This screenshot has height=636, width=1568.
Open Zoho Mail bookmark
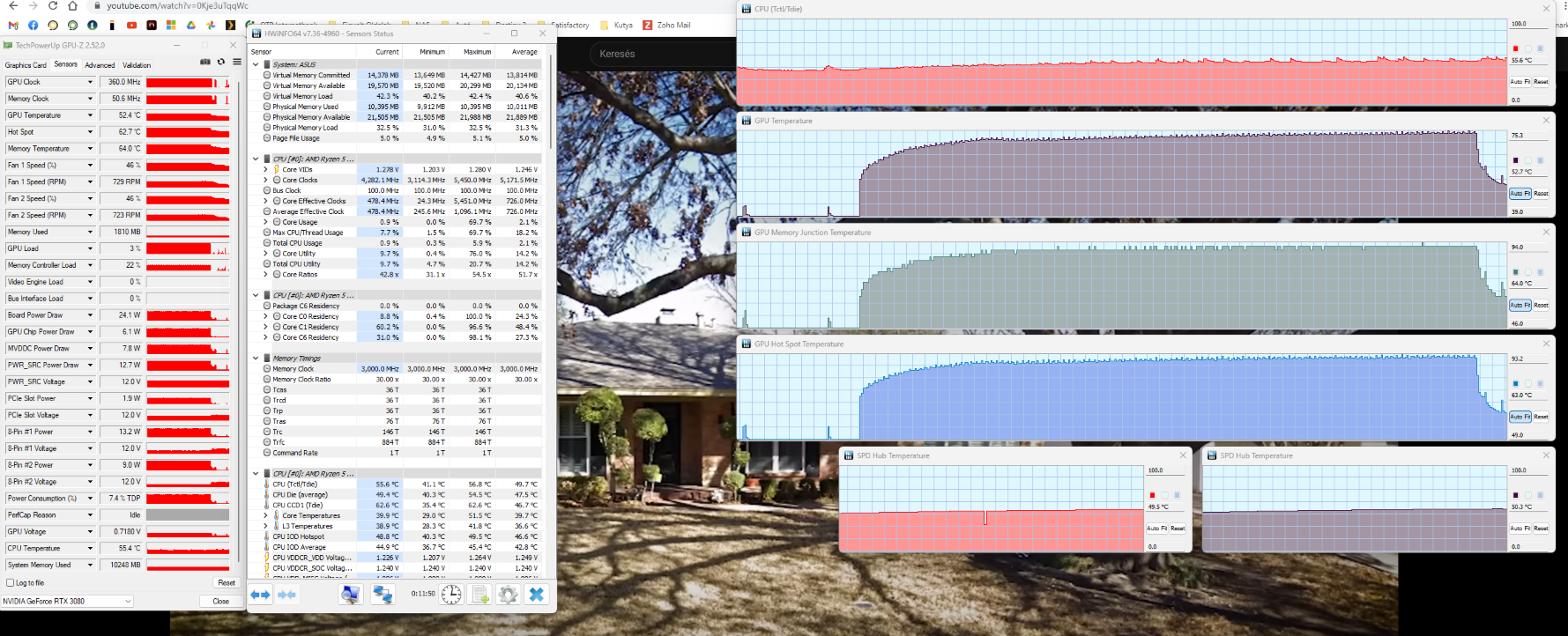(667, 26)
